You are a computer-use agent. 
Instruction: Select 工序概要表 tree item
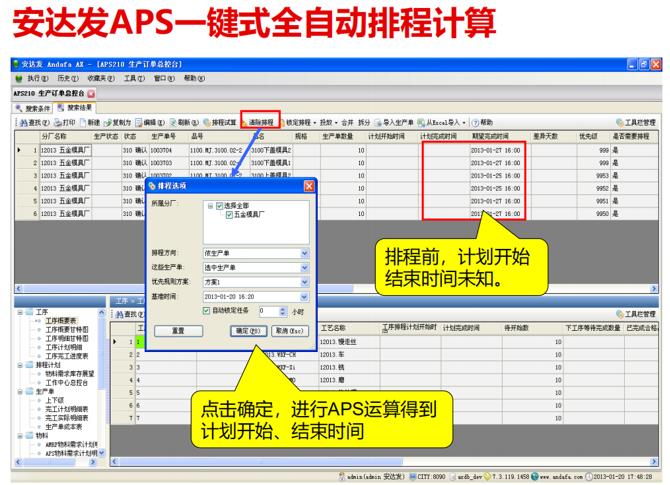coord(61,321)
